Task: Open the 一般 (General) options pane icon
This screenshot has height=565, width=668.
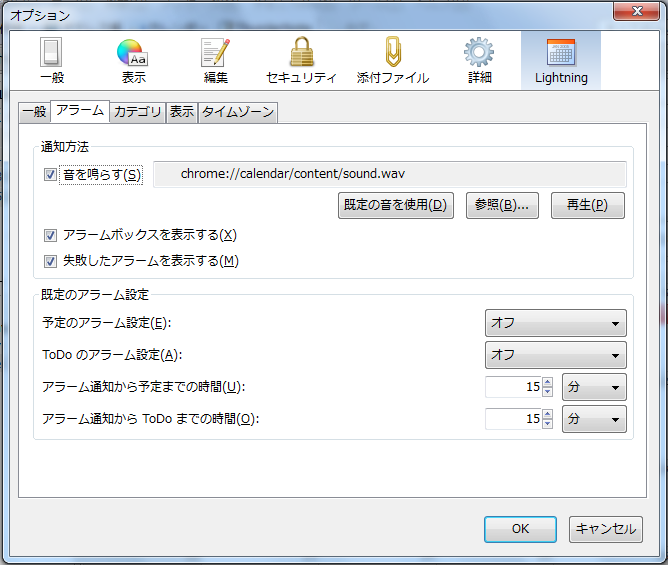Action: pyautogui.click(x=52, y=60)
